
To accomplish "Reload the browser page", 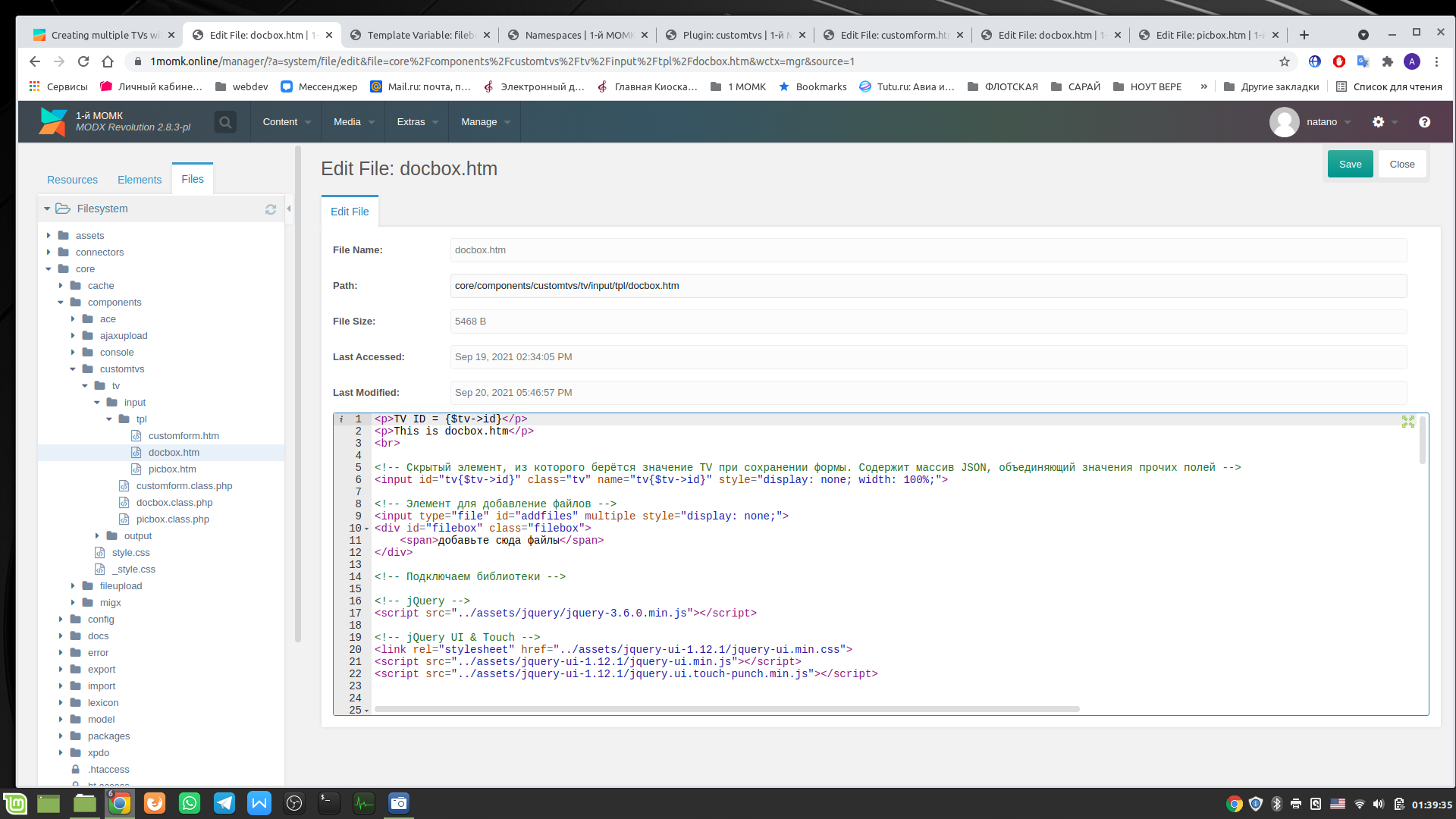I will point(83,61).
